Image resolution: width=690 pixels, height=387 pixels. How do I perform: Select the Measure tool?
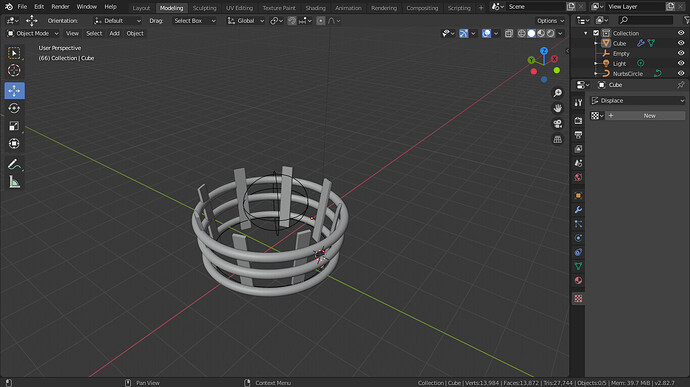pos(14,182)
